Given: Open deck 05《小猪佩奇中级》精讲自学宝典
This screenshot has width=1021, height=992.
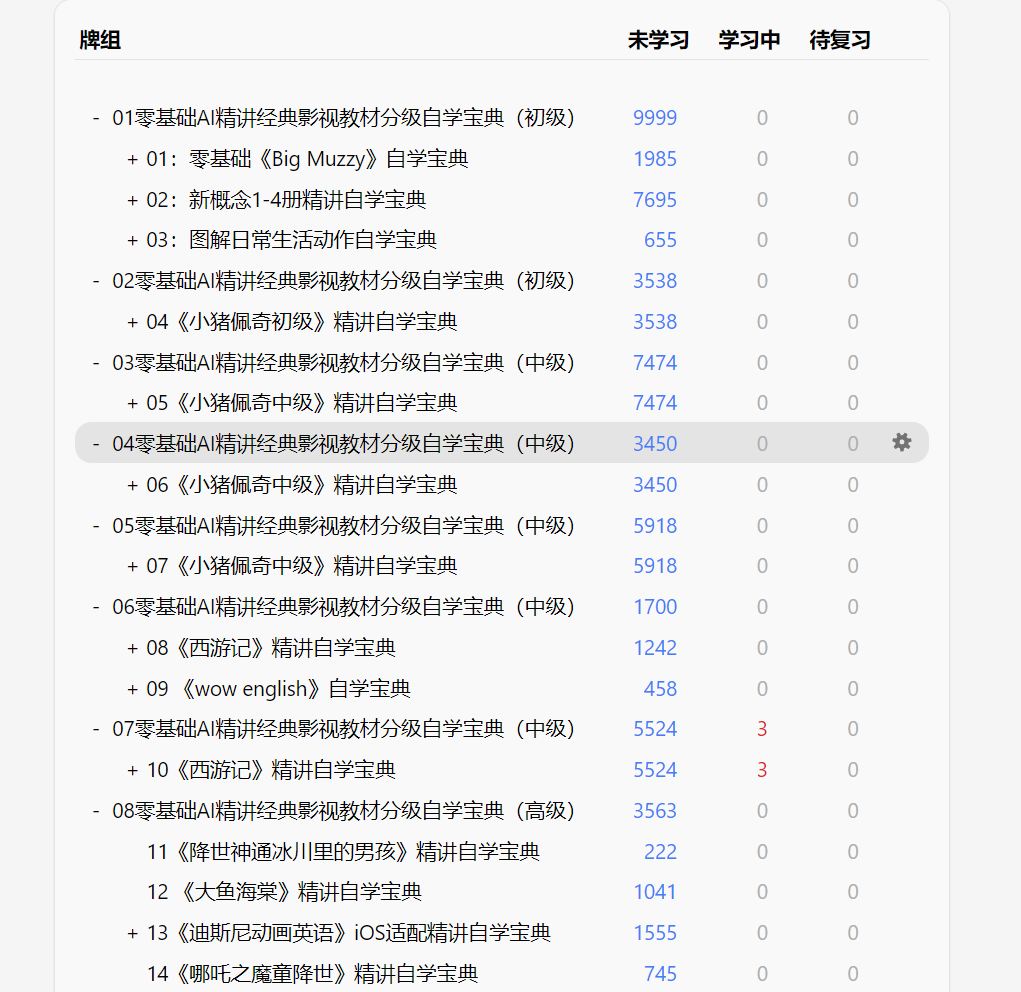Looking at the screenshot, I should [301, 403].
